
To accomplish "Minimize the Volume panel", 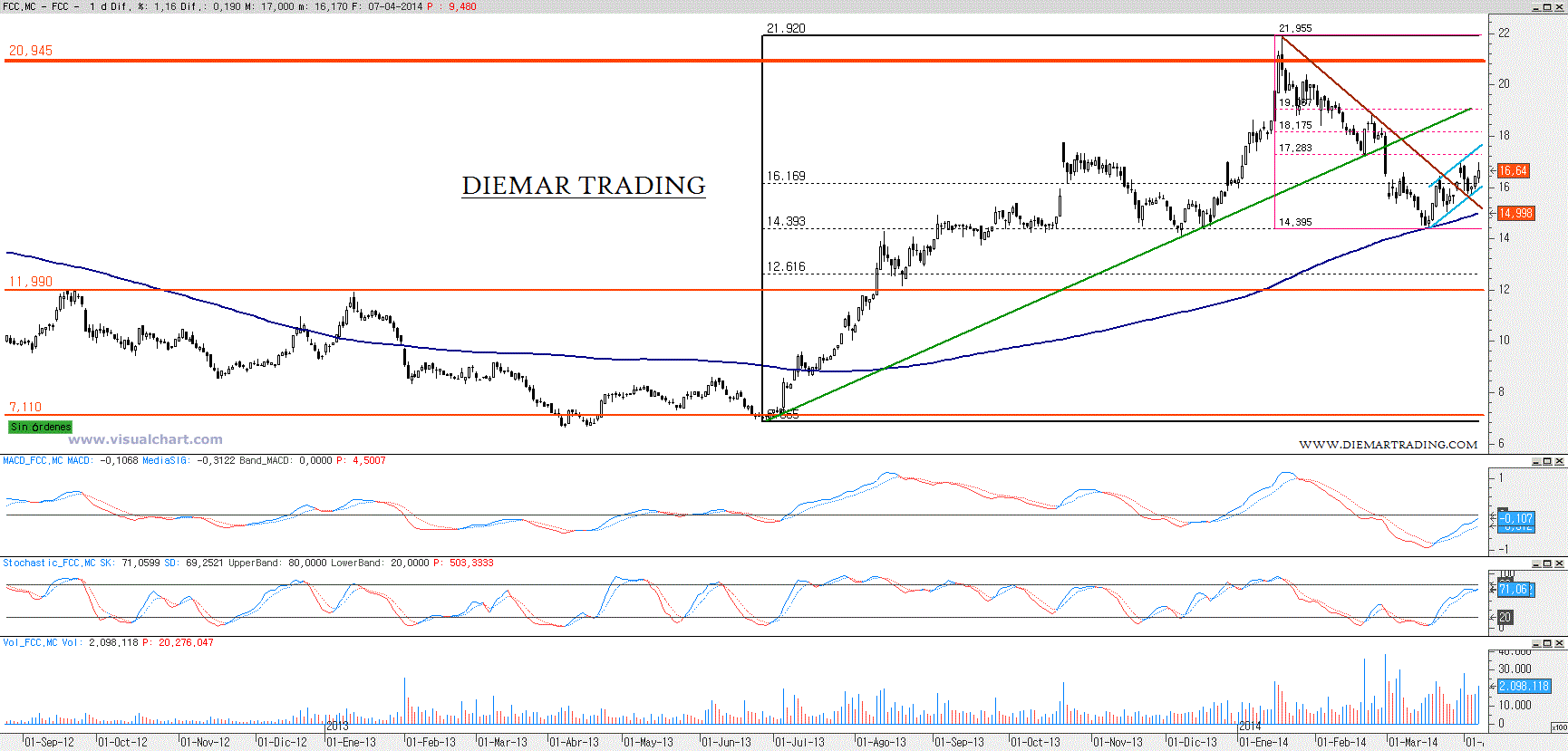I will point(1536,643).
